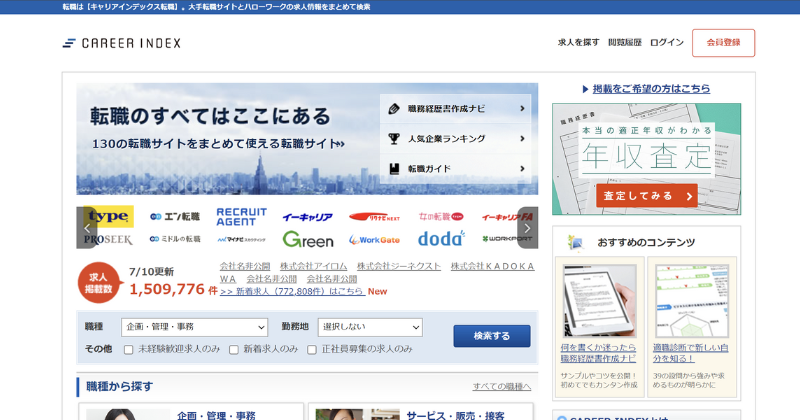800x420 pixels.
Task: Expand the 職務経歴書作成ナビ chevron
Action: click(x=522, y=108)
